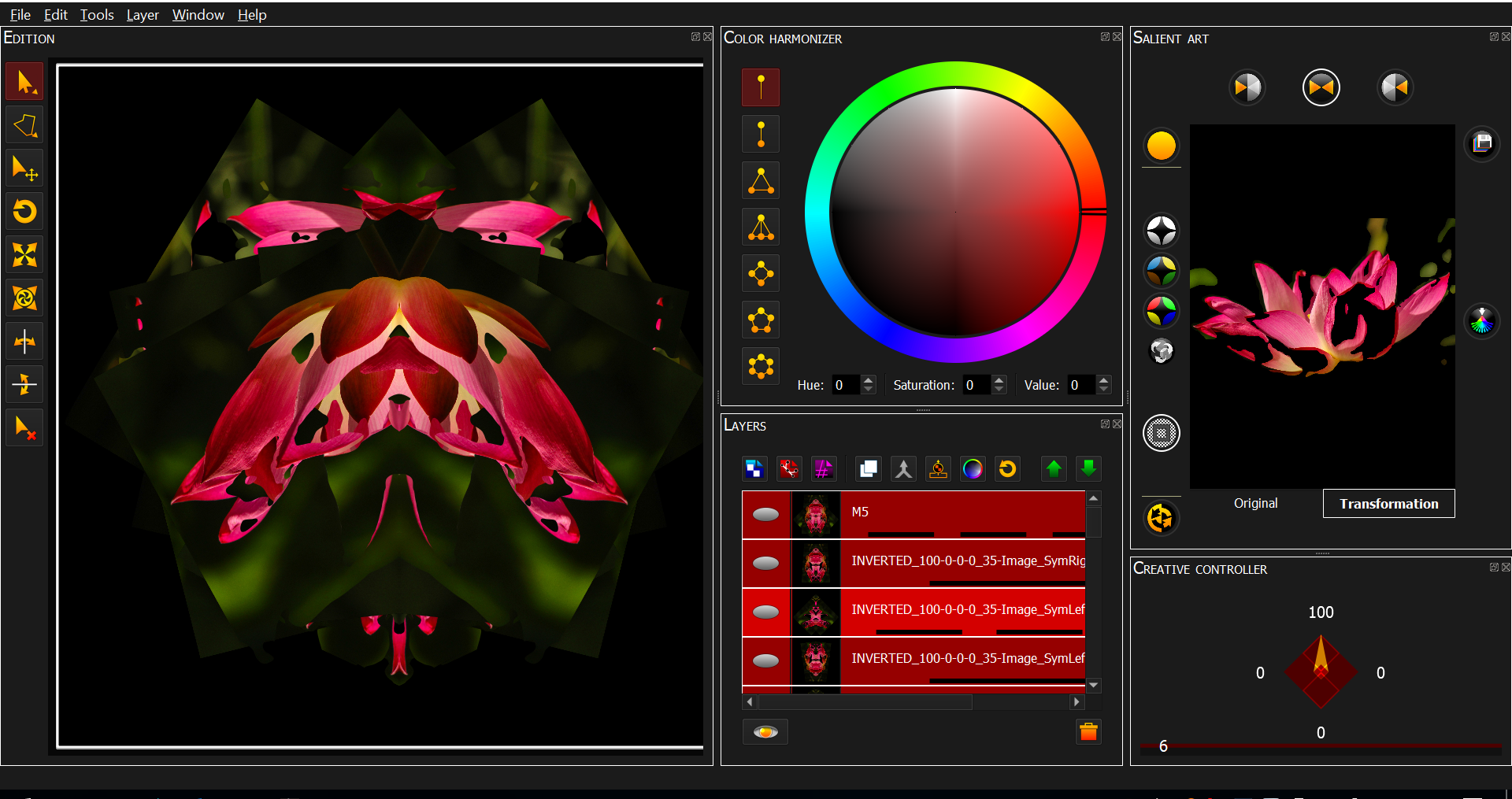Toggle visibility of the last full SymLef layer
This screenshot has height=799, width=1512.
765,660
